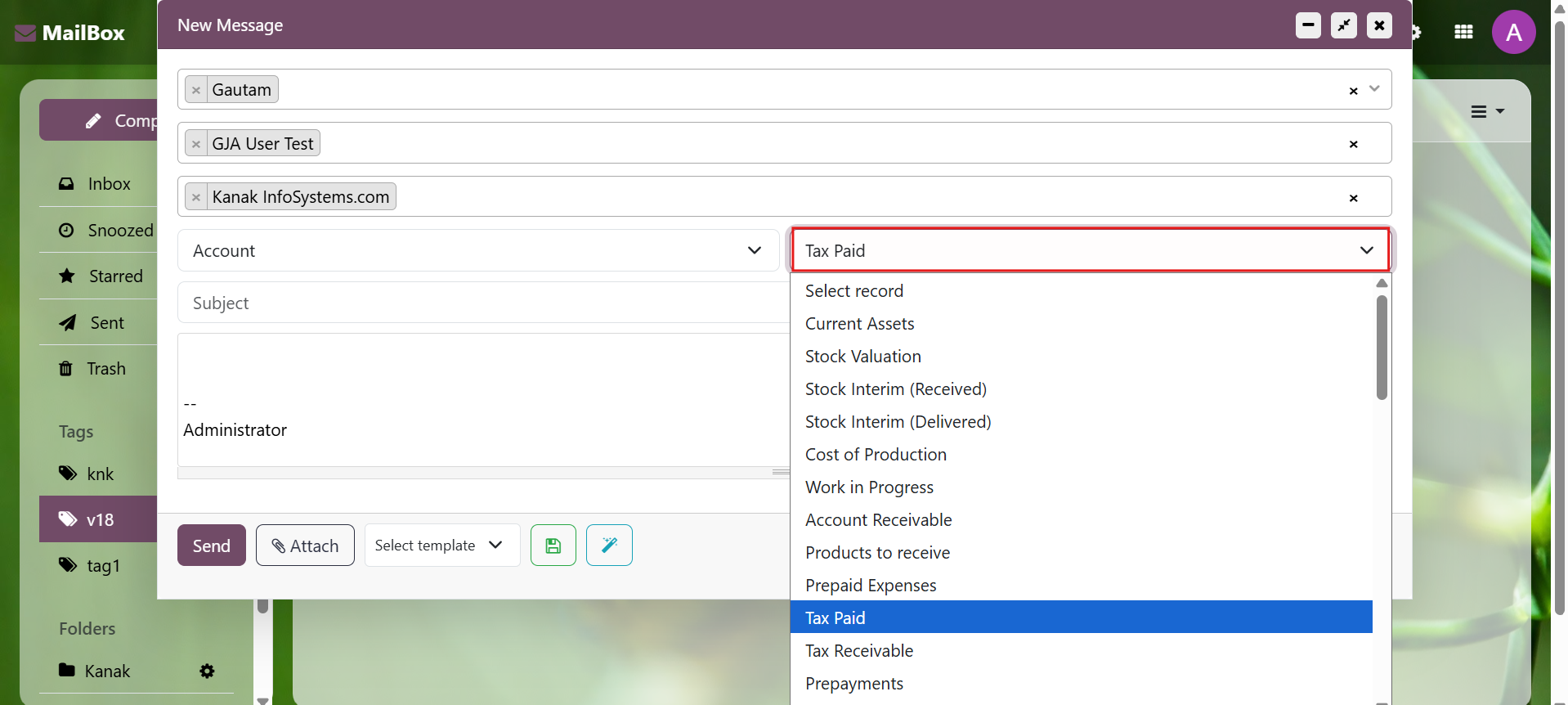Choose Stock Interim (Received) option
This screenshot has width=1568, height=705.
[x=1082, y=389]
